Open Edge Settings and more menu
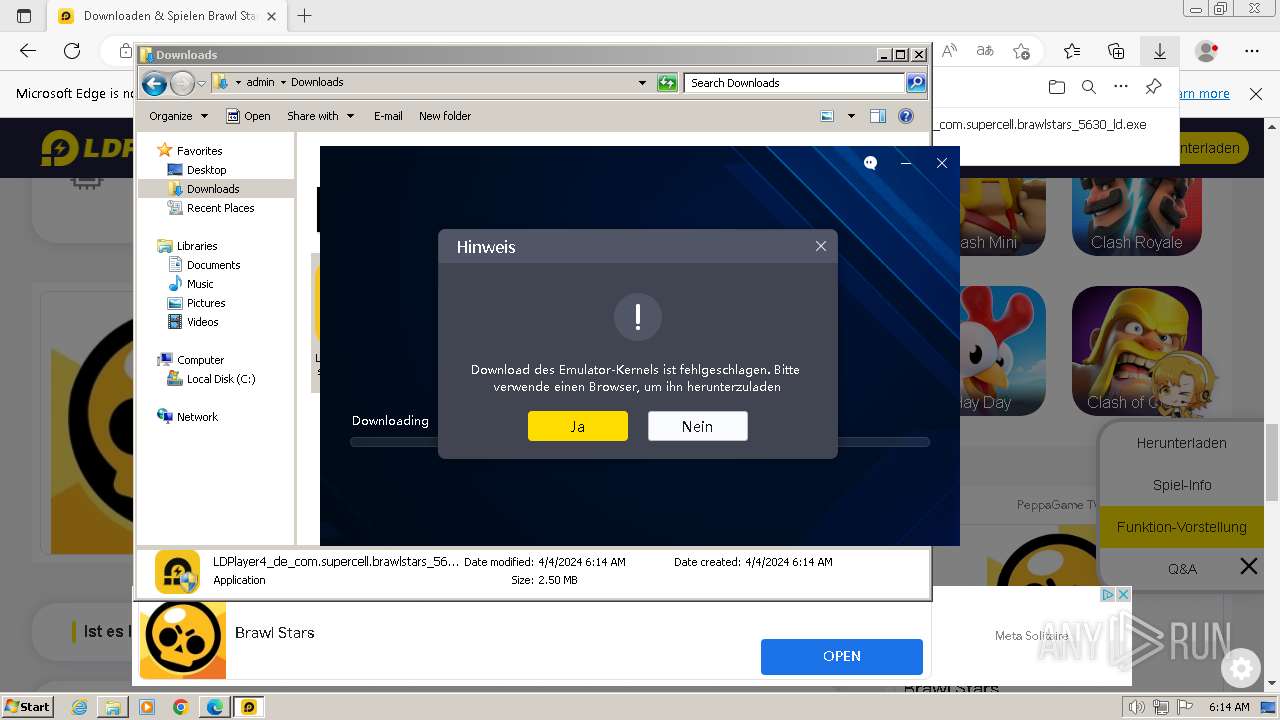This screenshot has height=720, width=1280. 1252,51
